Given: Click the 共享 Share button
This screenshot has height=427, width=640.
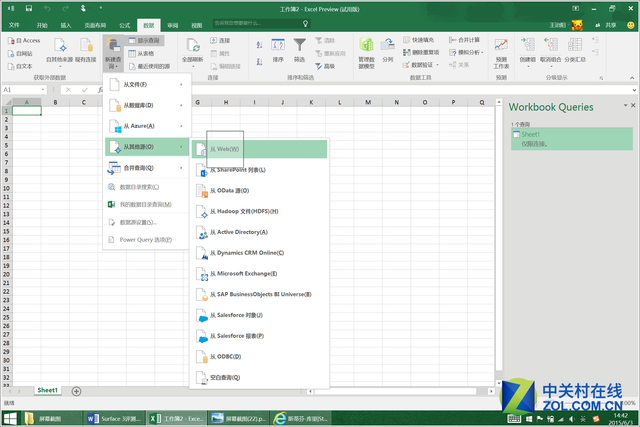Looking at the screenshot, I should [606, 25].
